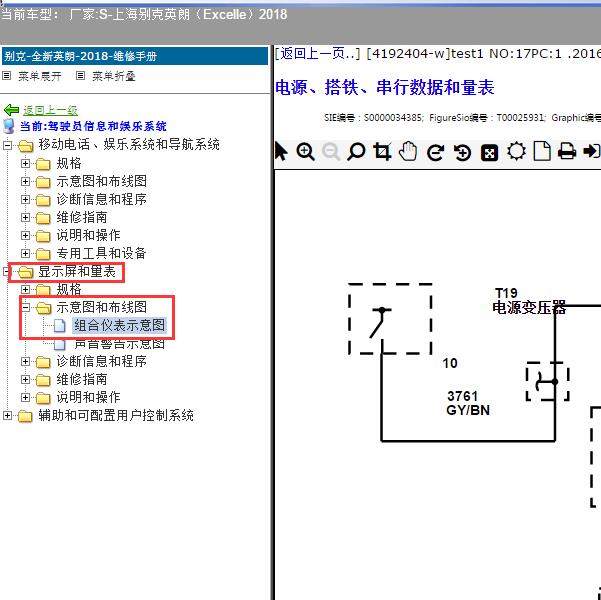Click the blank page document icon
This screenshot has height=600, width=601.
(x=542, y=151)
